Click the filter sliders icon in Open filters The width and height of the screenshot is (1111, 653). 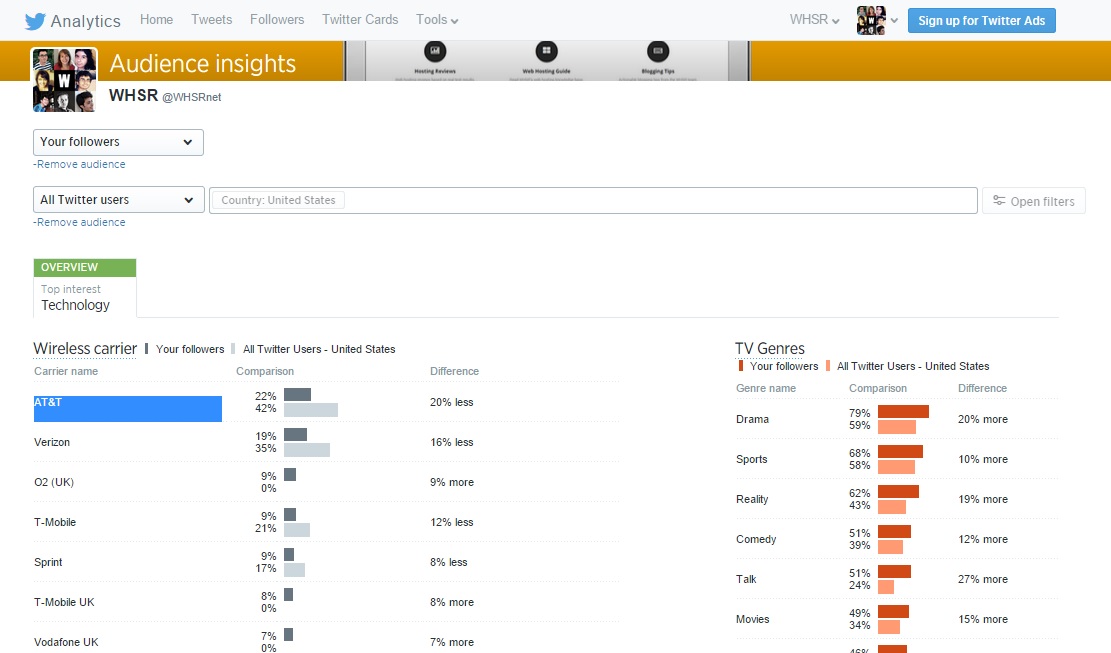(999, 200)
